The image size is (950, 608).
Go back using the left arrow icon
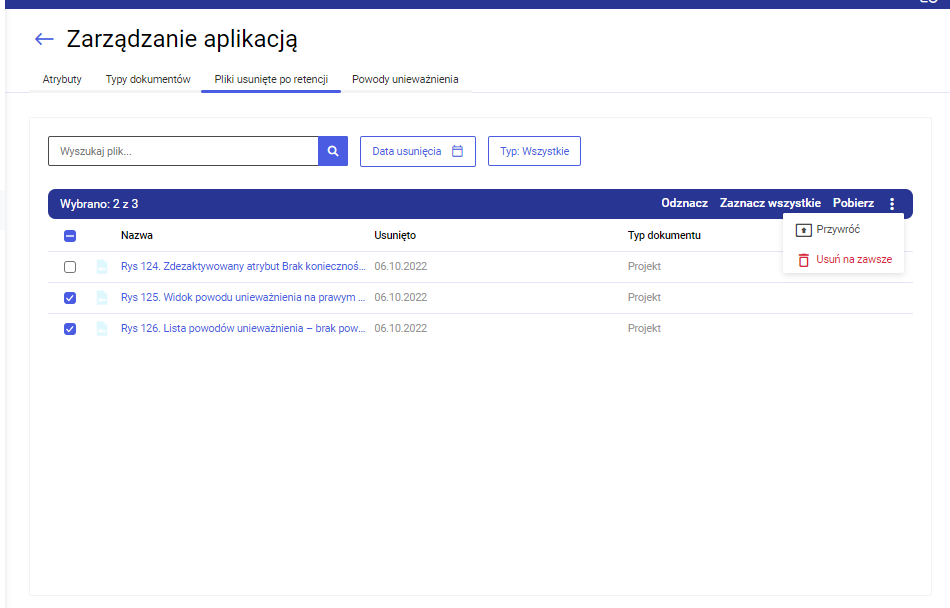point(44,39)
